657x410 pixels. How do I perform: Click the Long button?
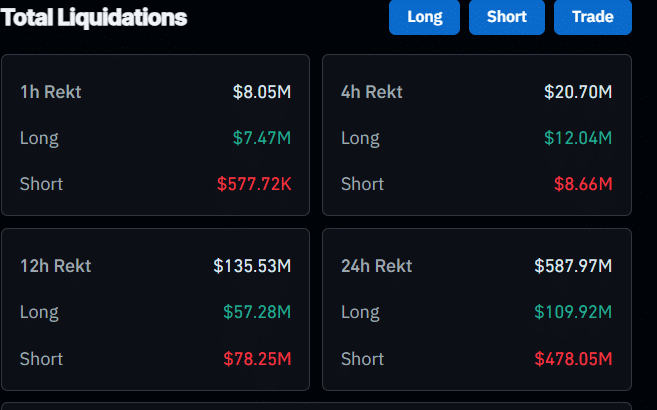point(424,17)
